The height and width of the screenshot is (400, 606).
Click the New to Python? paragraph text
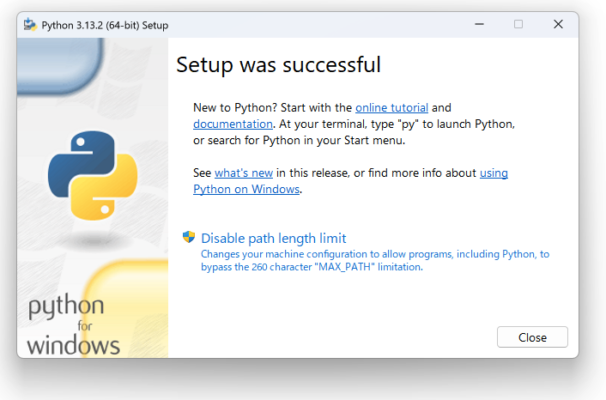[354, 124]
